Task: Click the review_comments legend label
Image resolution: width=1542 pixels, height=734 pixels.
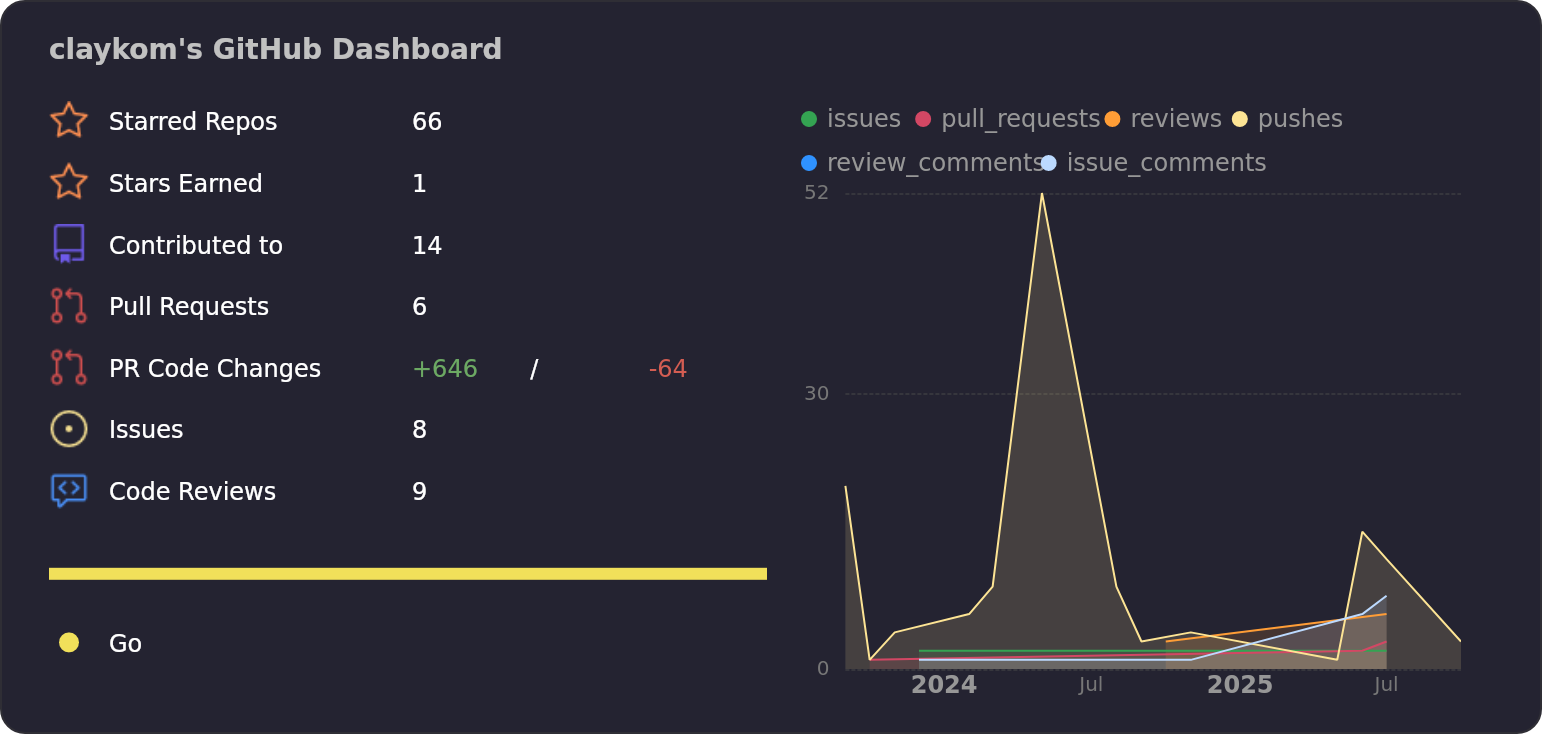Action: (x=935, y=163)
